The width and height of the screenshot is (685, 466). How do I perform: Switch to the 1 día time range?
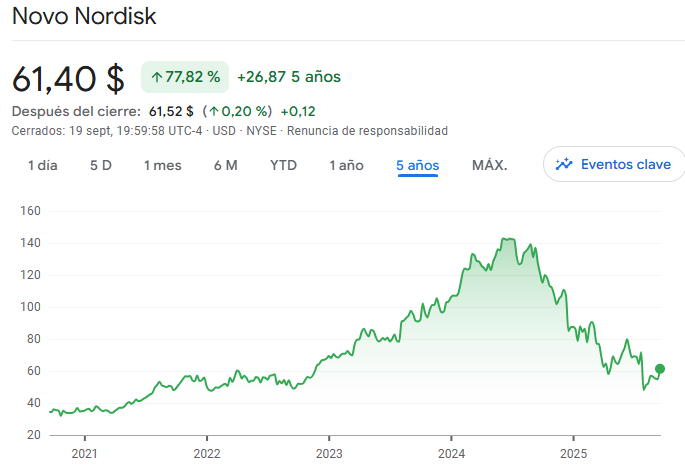coord(42,165)
